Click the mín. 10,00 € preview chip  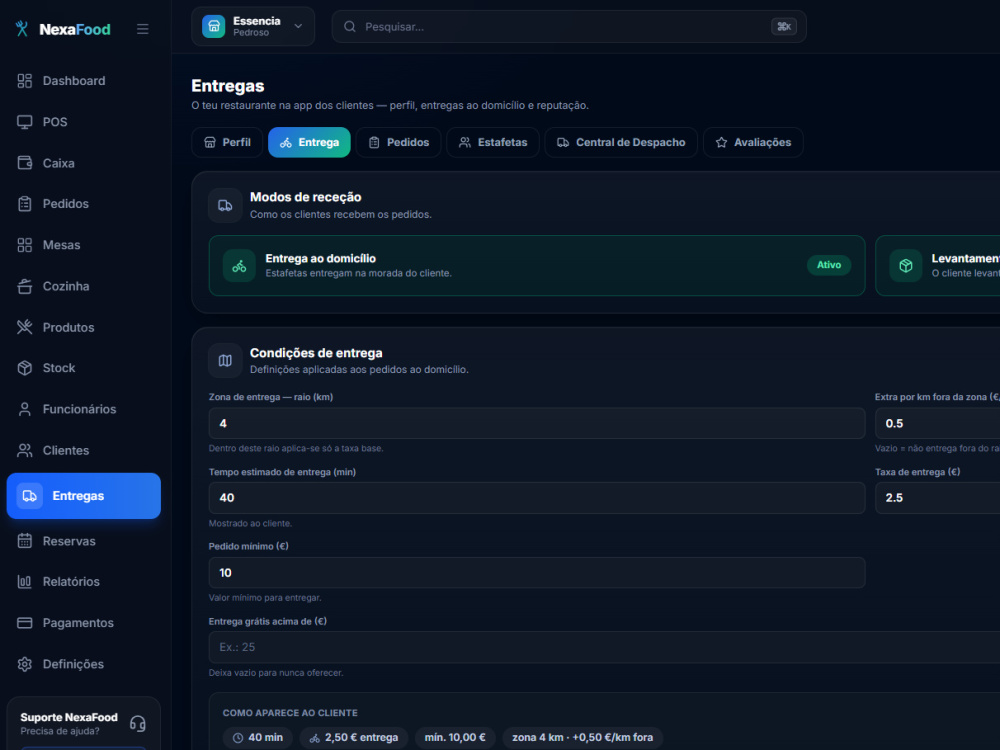[x=455, y=738]
